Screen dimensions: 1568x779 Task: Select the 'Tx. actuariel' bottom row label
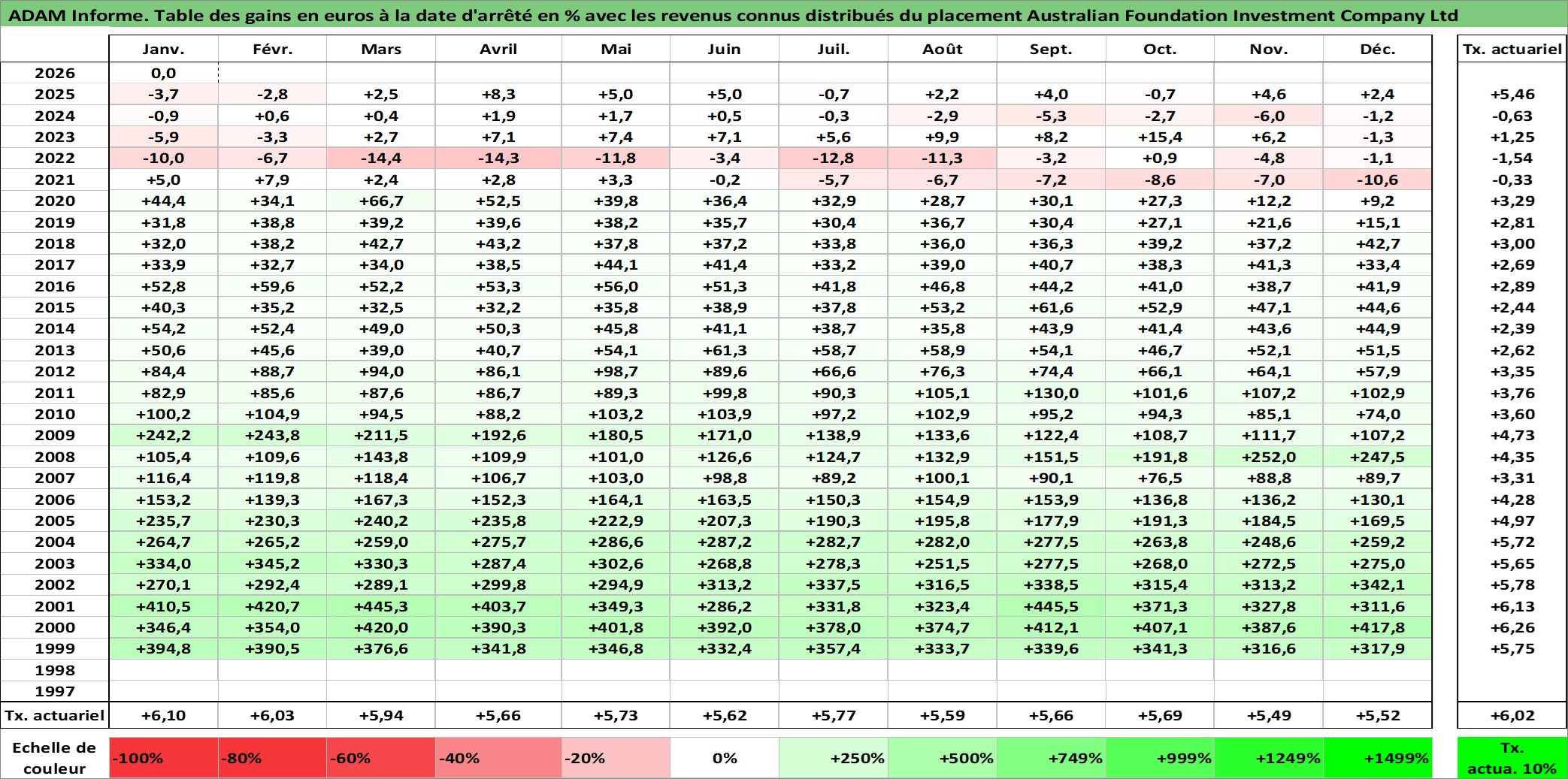(x=55, y=715)
